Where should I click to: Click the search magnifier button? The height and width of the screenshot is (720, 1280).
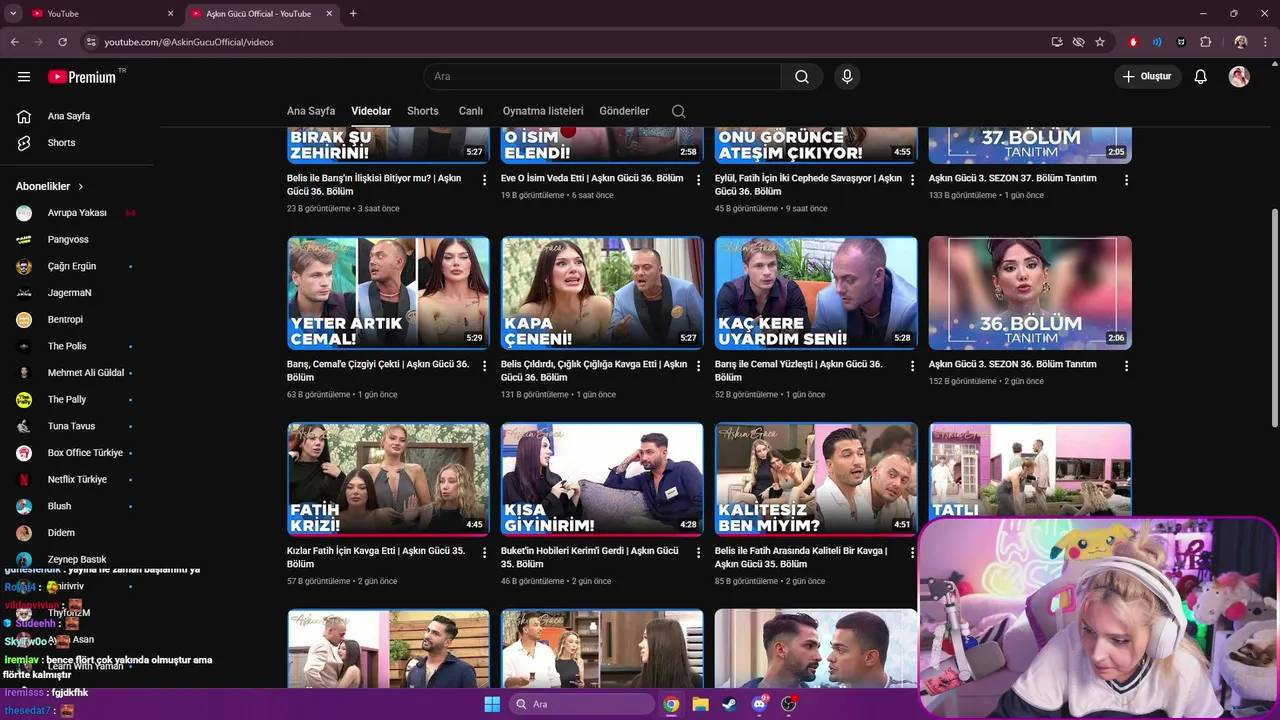(x=802, y=77)
